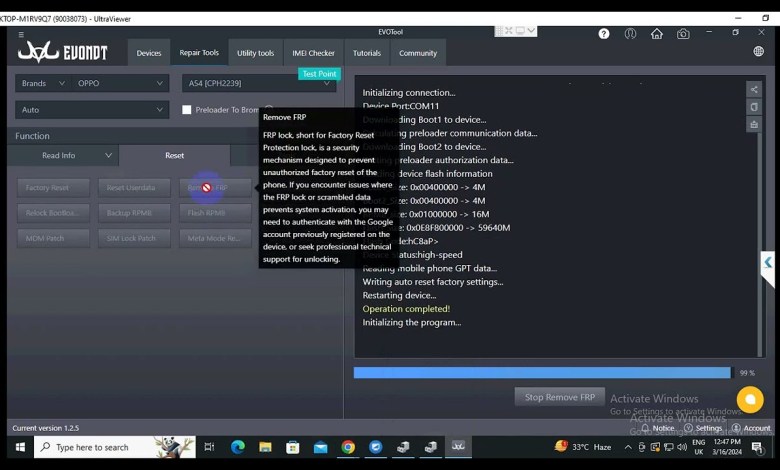Enable Preloader To Brom checkbox
The width and height of the screenshot is (780, 470).
(x=187, y=110)
